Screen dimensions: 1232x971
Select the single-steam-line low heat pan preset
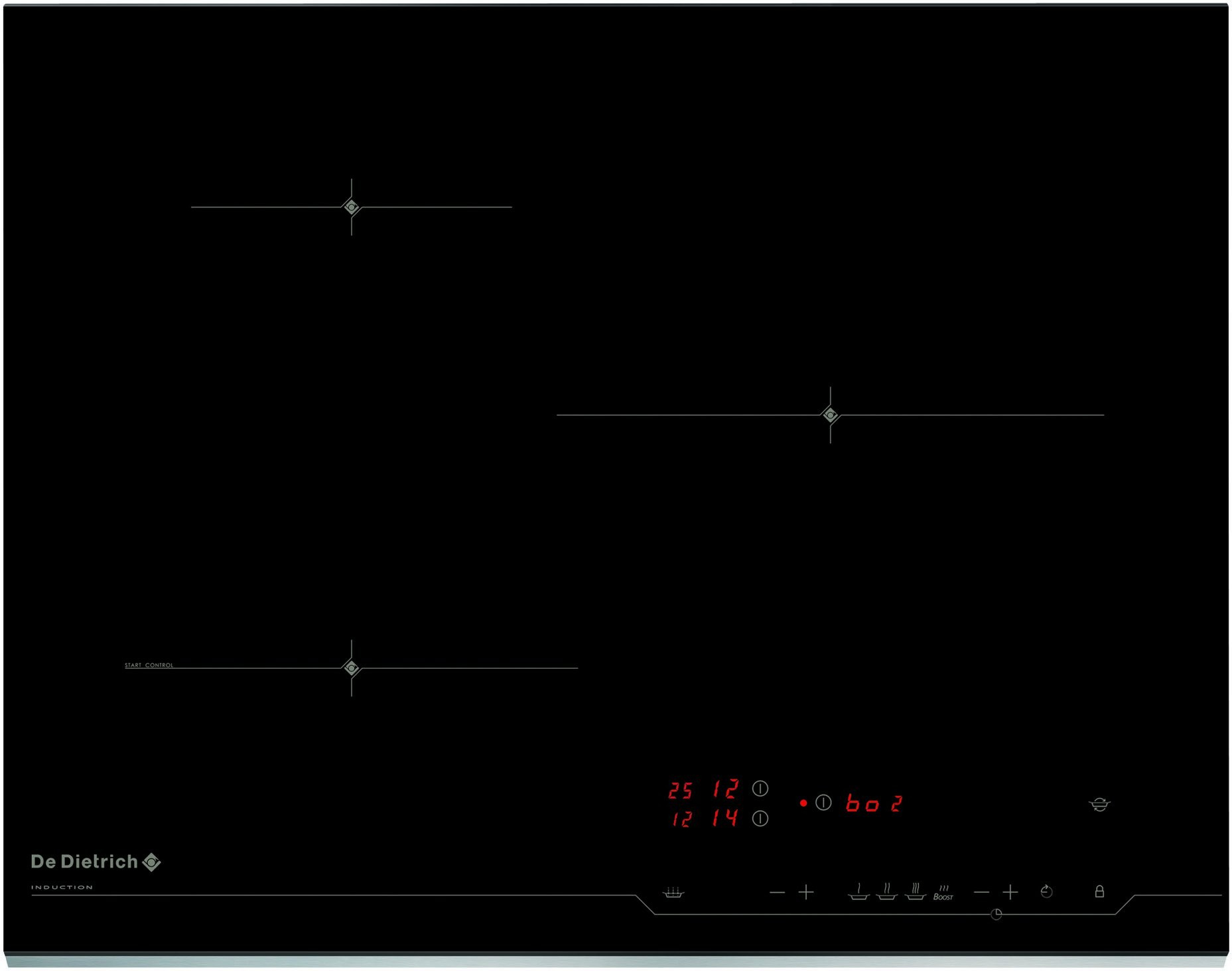tap(858, 892)
